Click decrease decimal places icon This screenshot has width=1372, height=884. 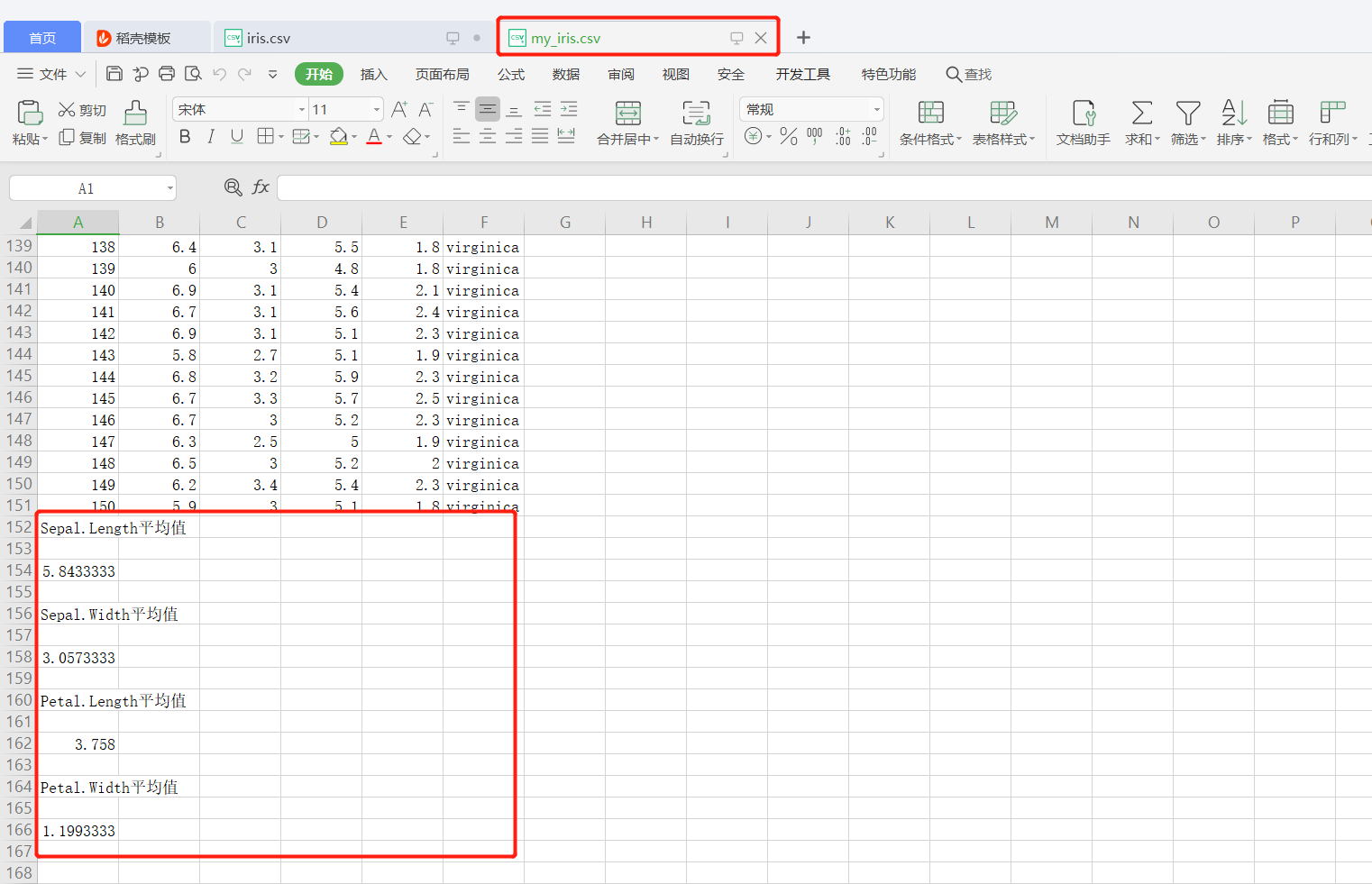click(x=869, y=136)
